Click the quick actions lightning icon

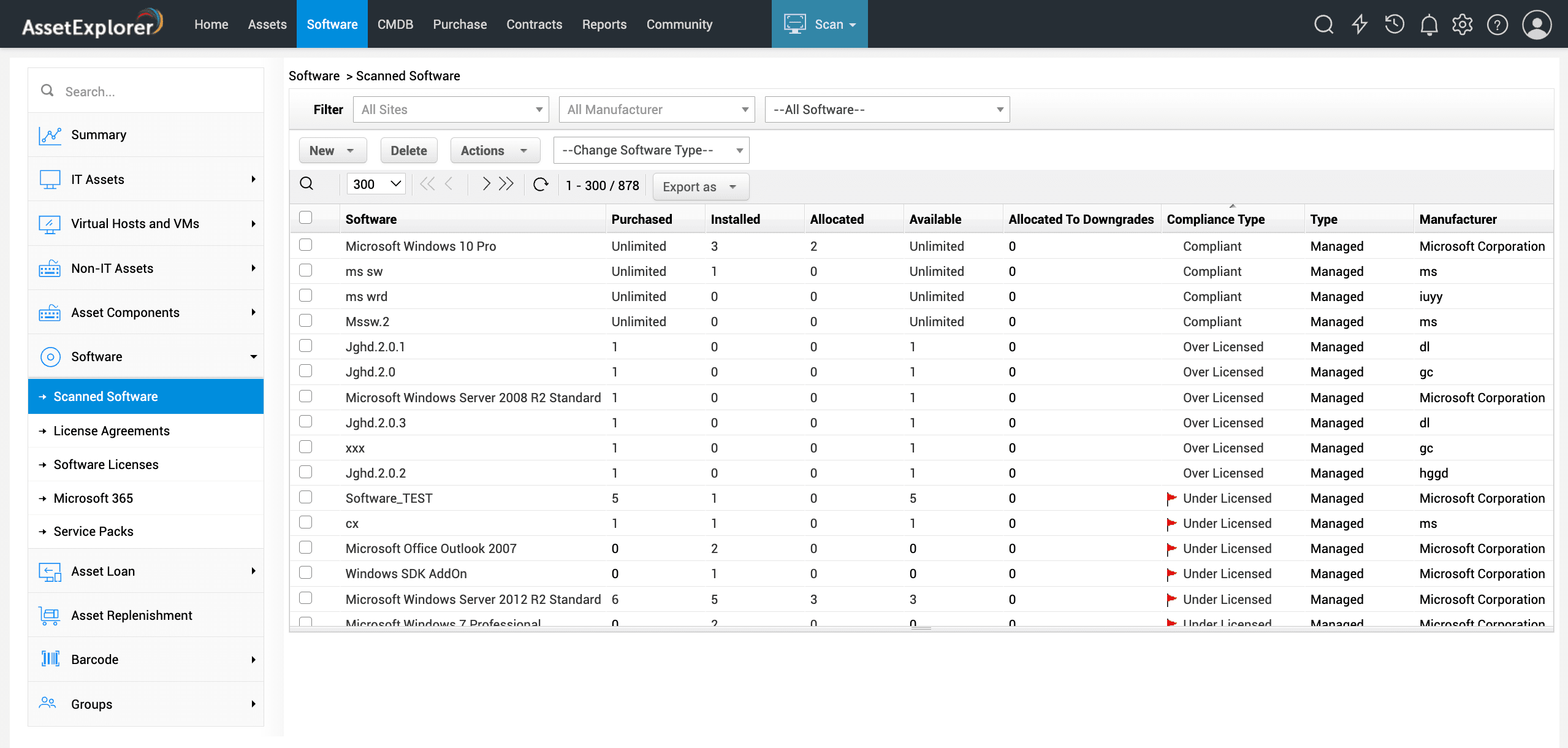1360,25
